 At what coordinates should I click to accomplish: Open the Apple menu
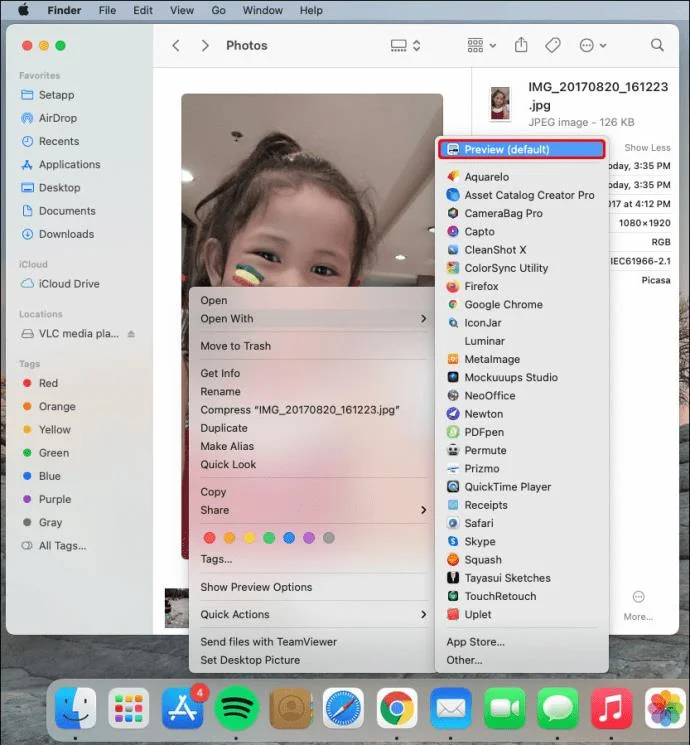click(x=23, y=10)
